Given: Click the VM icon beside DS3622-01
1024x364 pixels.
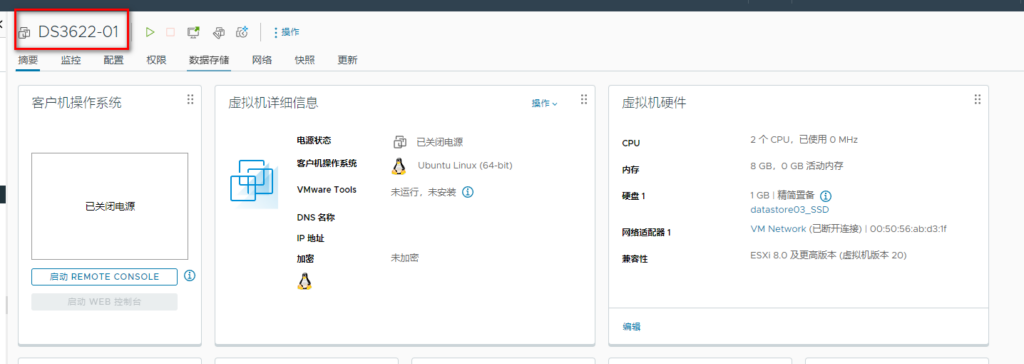Looking at the screenshot, I should click(25, 33).
